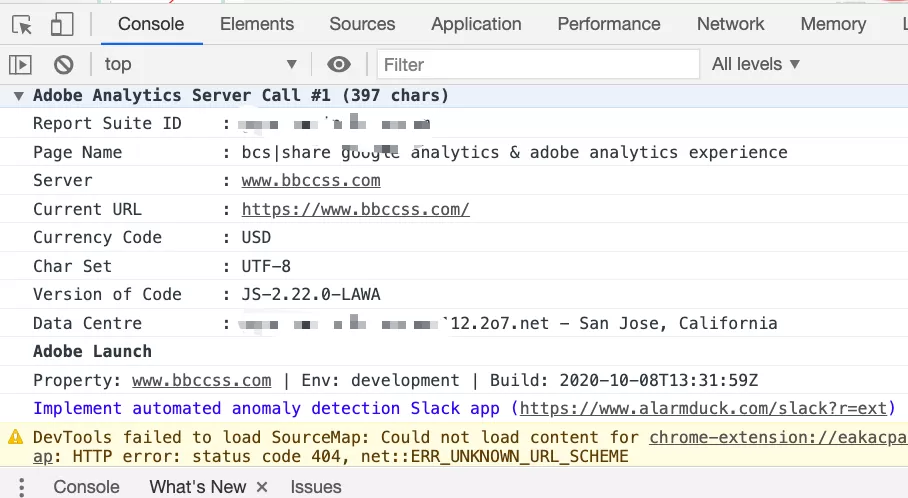Clear console with the ban icon
Screen dimensions: 908x498
click(64, 64)
